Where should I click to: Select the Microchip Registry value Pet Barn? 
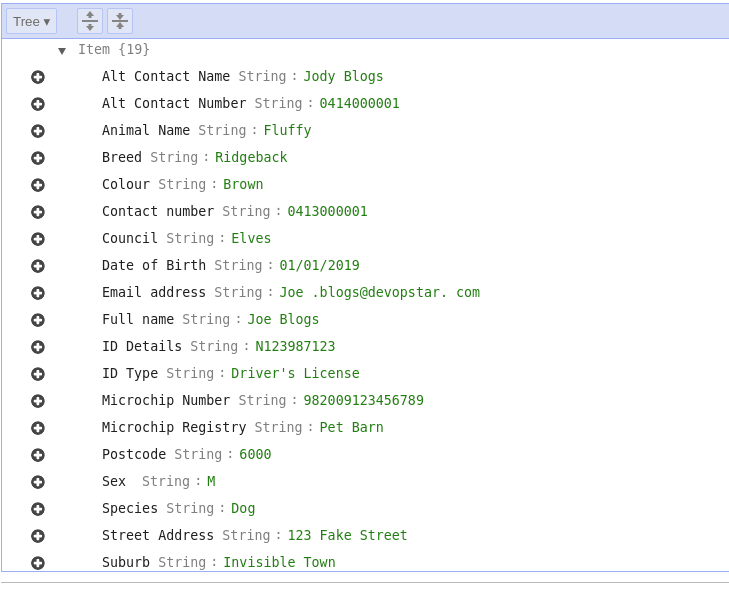pos(351,428)
